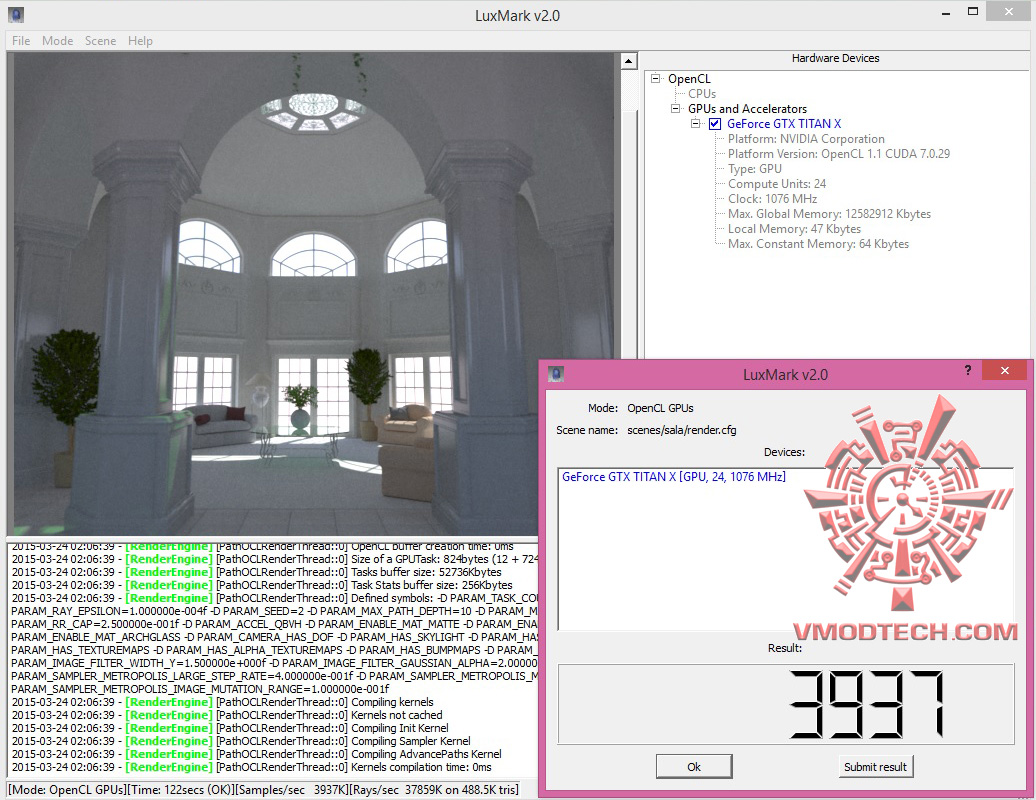Select GeForce GTX TITAN X in hardware tree
This screenshot has width=1036, height=800.
pos(784,124)
